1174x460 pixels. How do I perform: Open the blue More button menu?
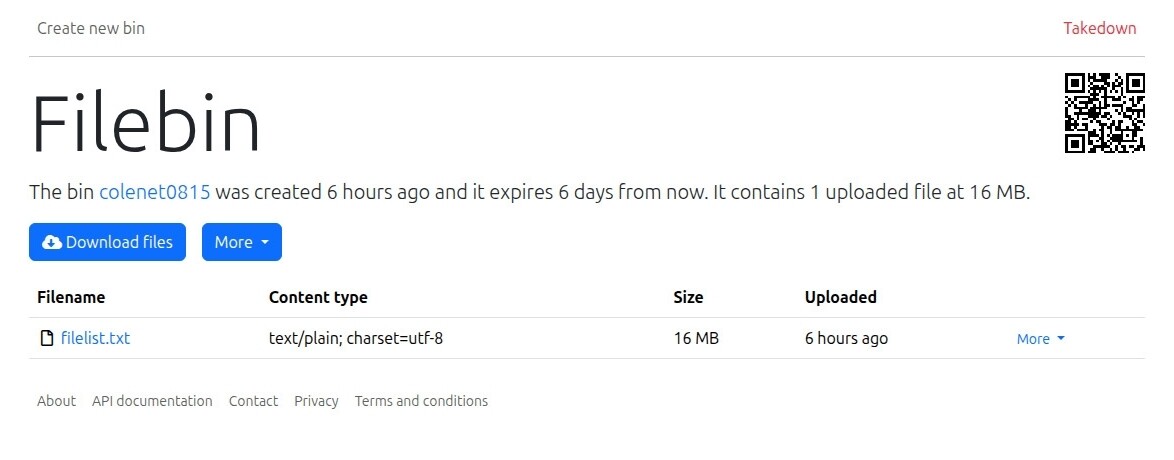pyautogui.click(x=242, y=242)
